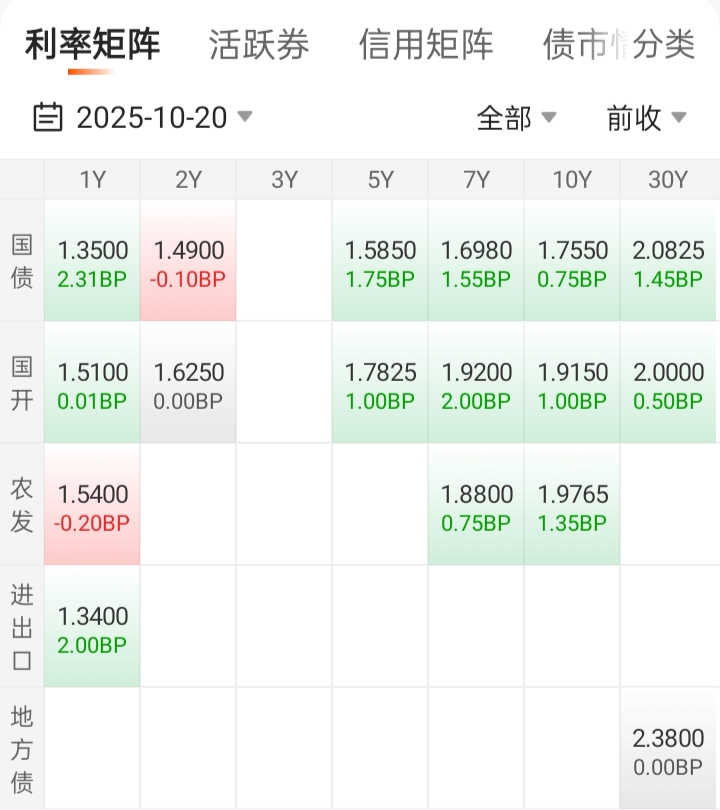Select the 国债 1Y cell showing 1.3500
720x810 pixels.
[92, 263]
